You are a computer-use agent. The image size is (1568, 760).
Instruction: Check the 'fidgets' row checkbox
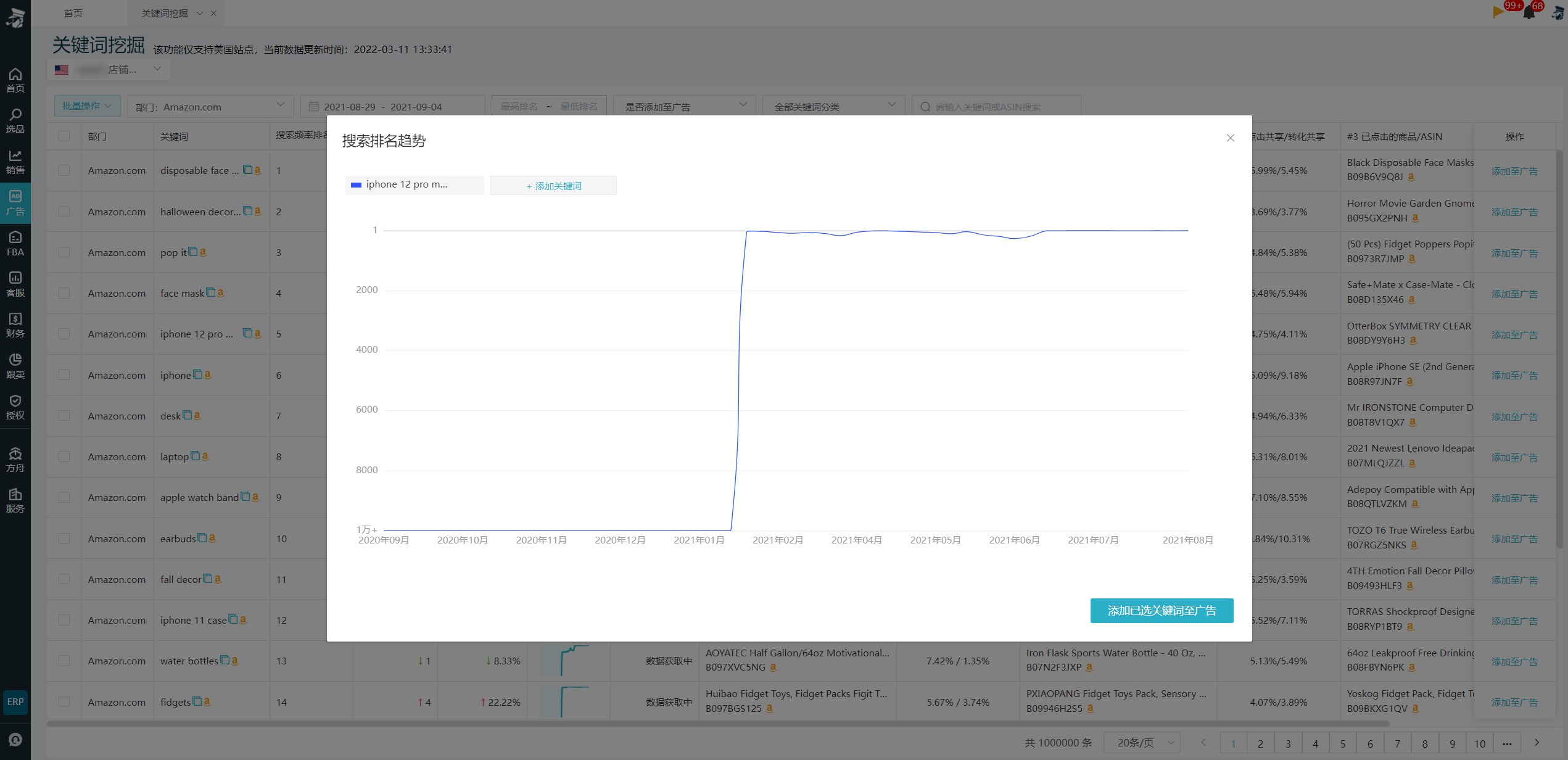click(64, 701)
